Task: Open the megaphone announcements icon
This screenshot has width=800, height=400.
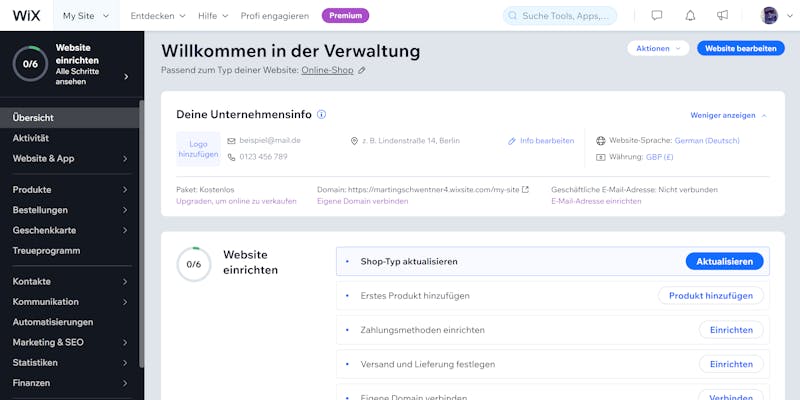Action: (722, 15)
